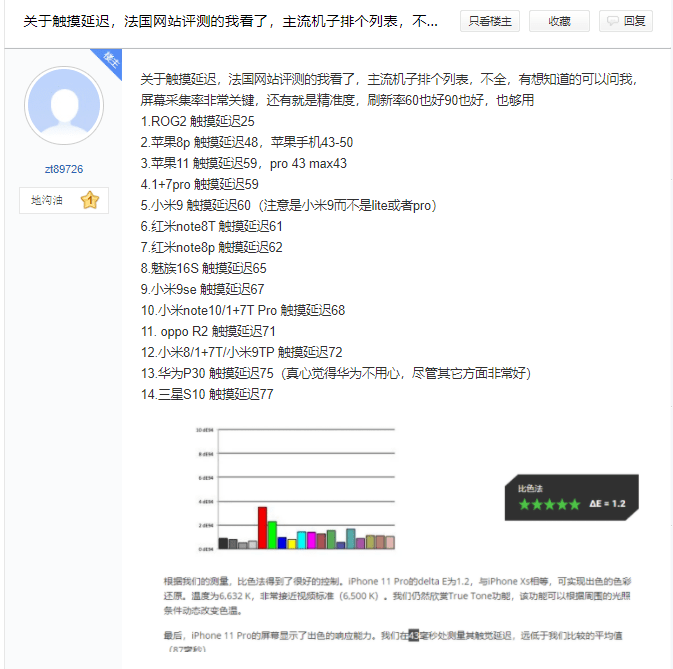Image resolution: width=673 pixels, height=669 pixels.
Task: Click the thread title at the top
Action: 230,21
